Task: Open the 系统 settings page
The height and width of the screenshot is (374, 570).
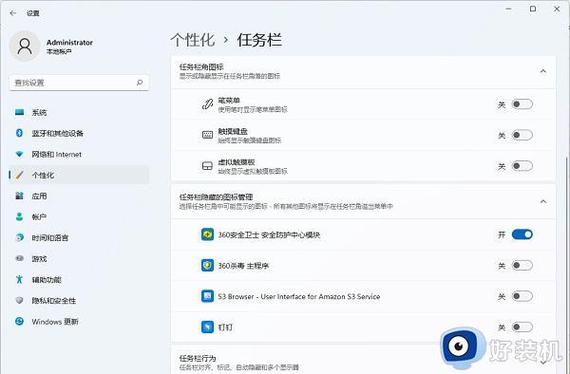Action: pos(79,112)
